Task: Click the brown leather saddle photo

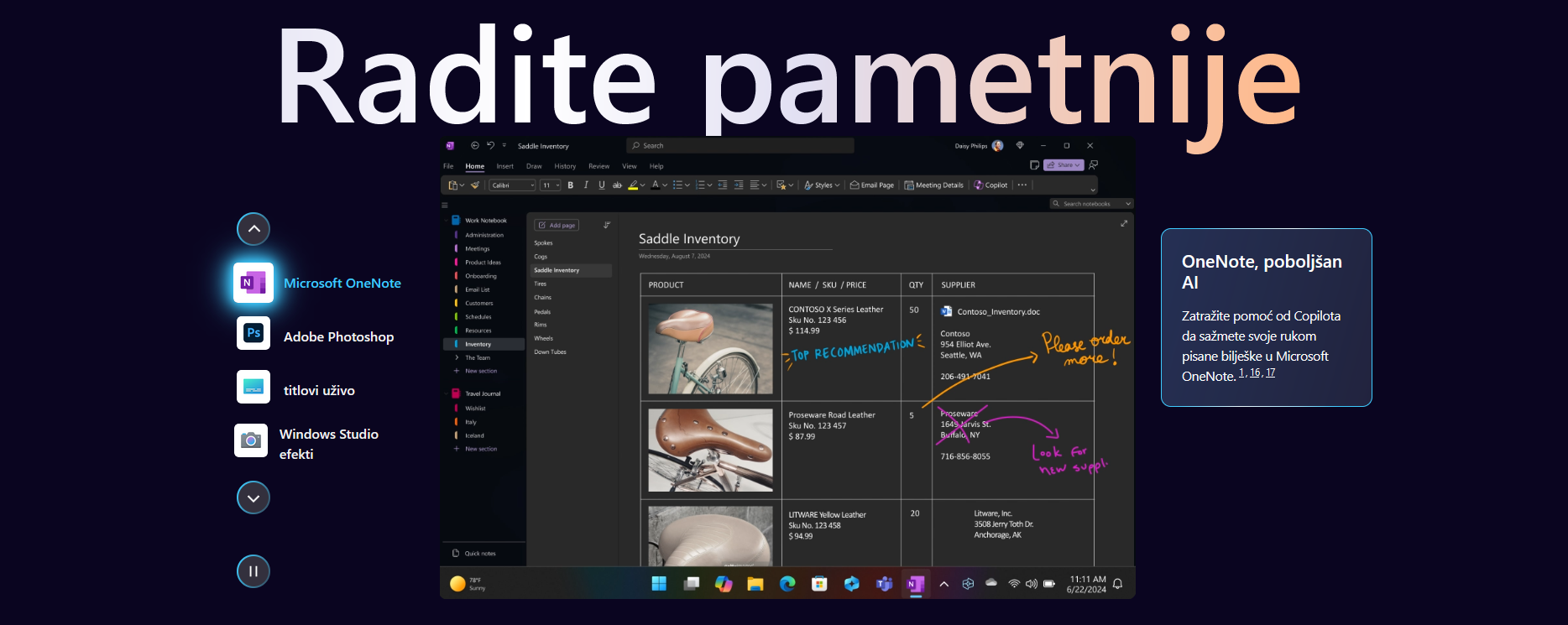Action: click(710, 450)
